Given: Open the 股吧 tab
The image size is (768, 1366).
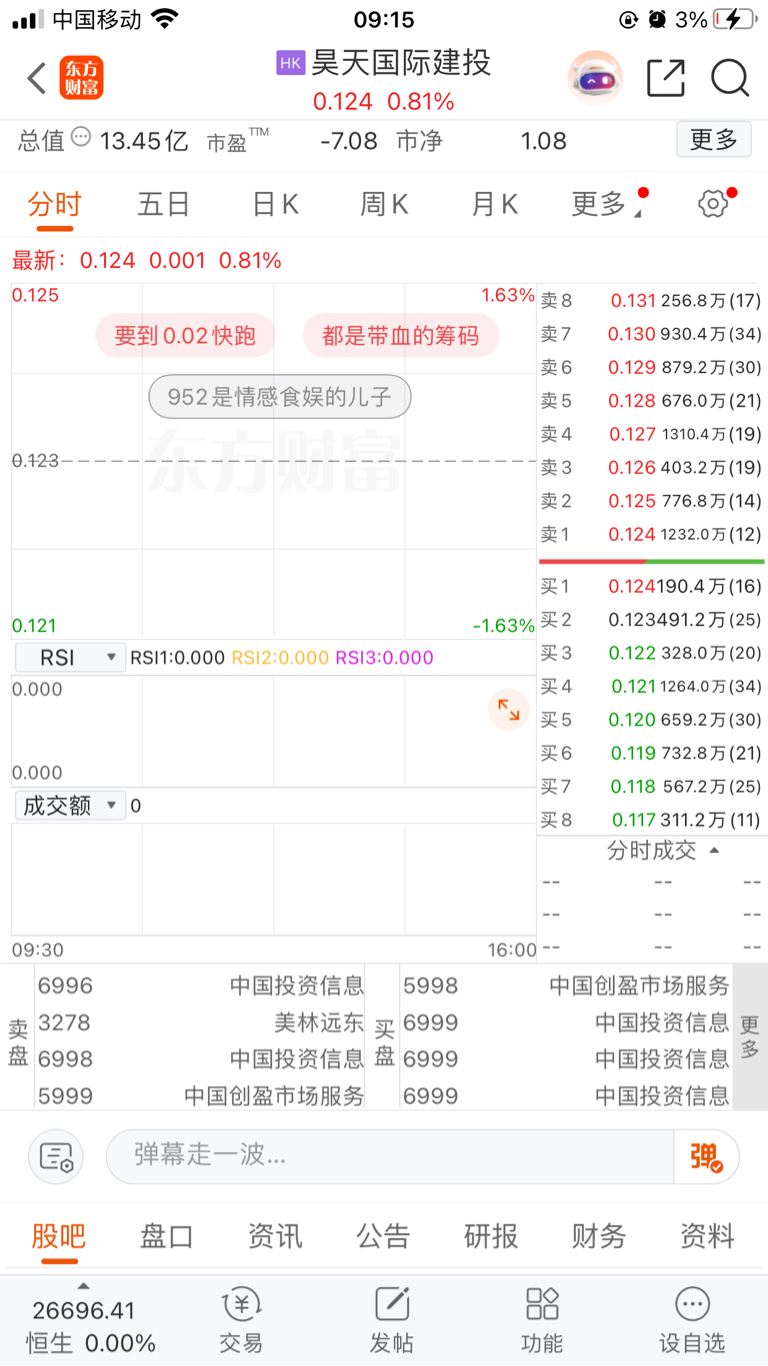Looking at the screenshot, I should tap(58, 1237).
